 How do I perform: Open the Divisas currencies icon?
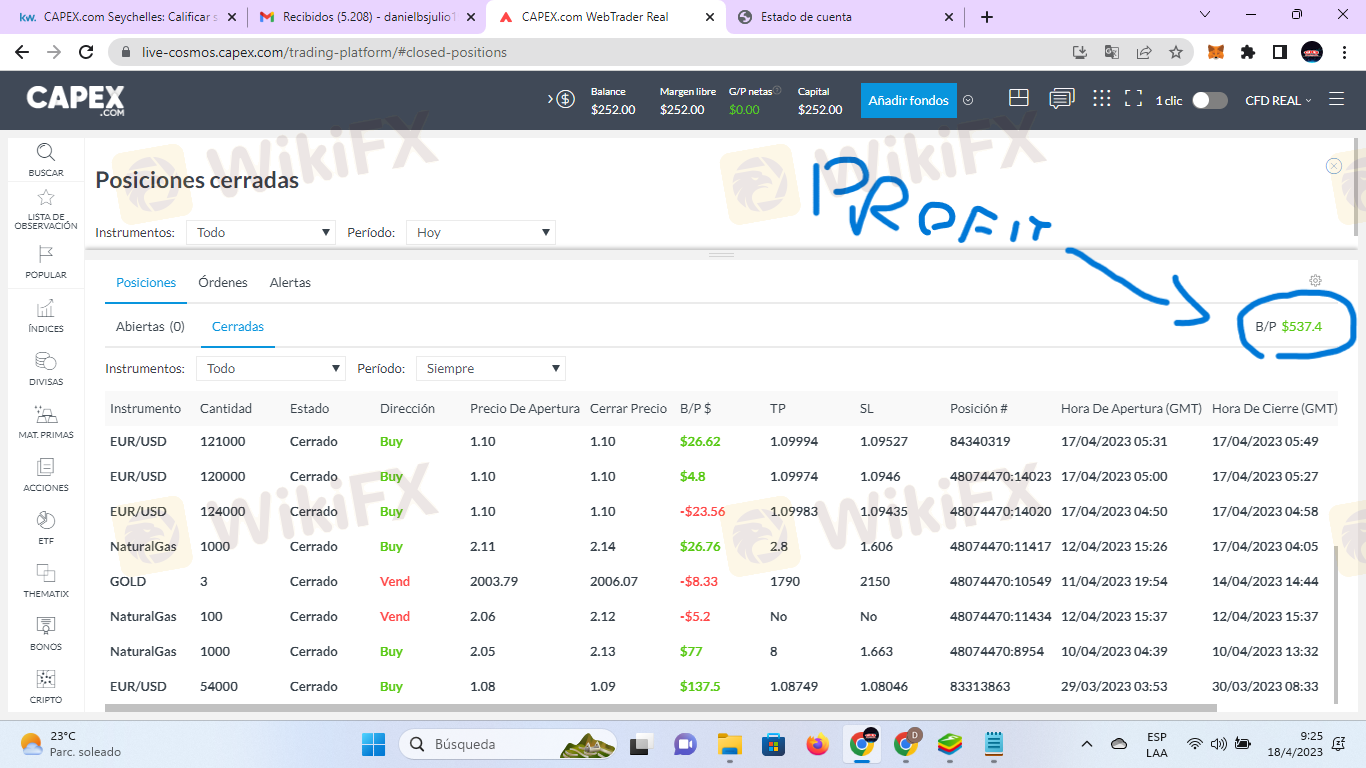pos(46,362)
